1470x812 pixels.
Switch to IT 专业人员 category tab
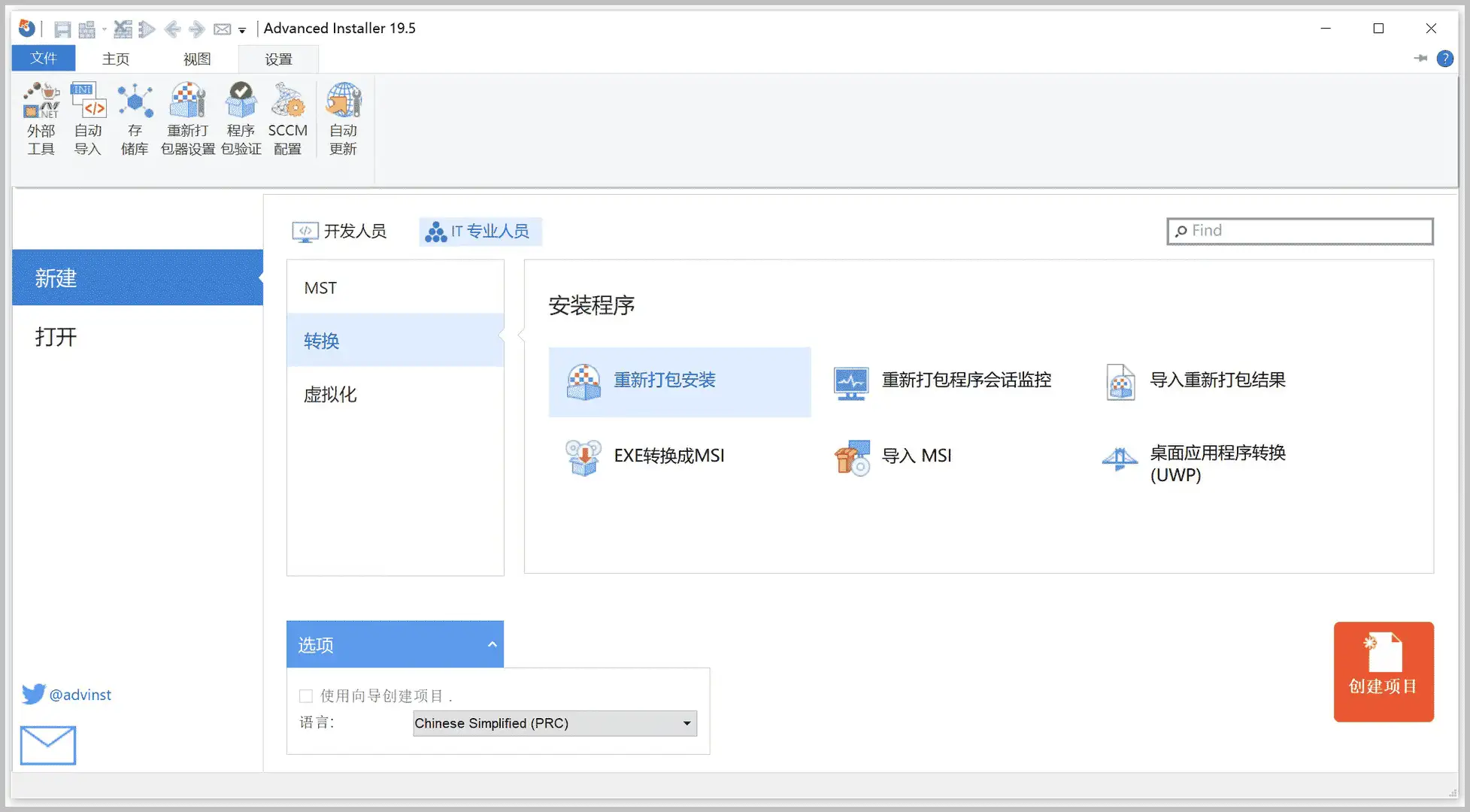coord(480,231)
